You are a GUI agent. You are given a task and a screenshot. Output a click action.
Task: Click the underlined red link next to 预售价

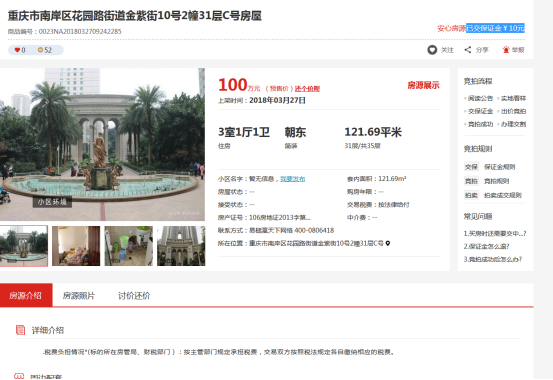[x=307, y=89]
